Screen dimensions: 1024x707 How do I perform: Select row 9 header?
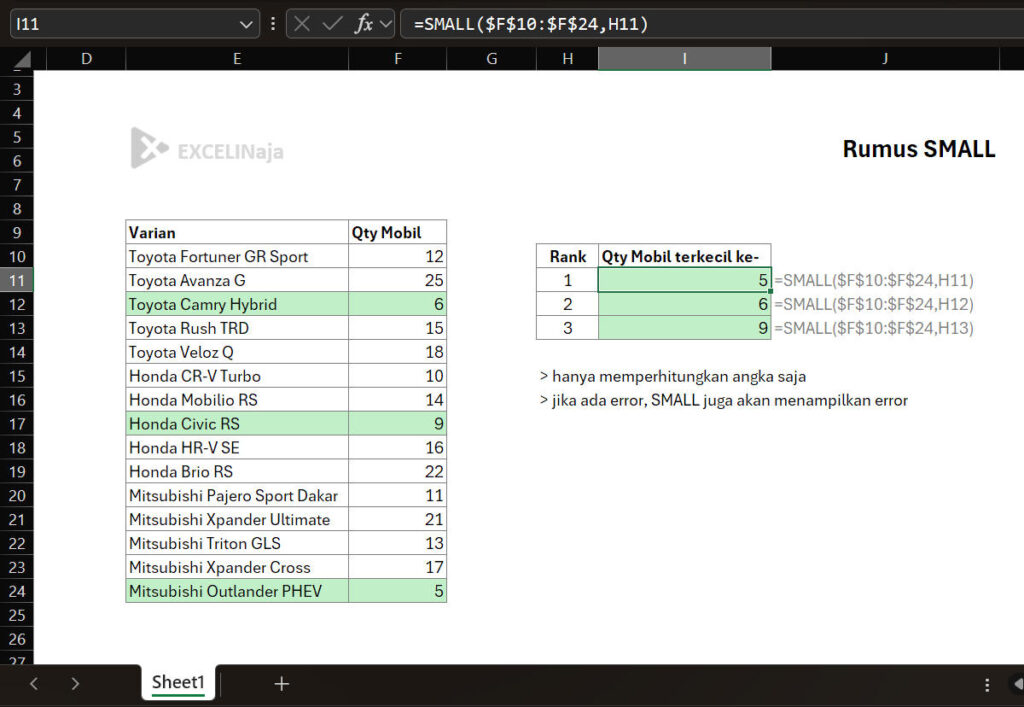(x=17, y=233)
